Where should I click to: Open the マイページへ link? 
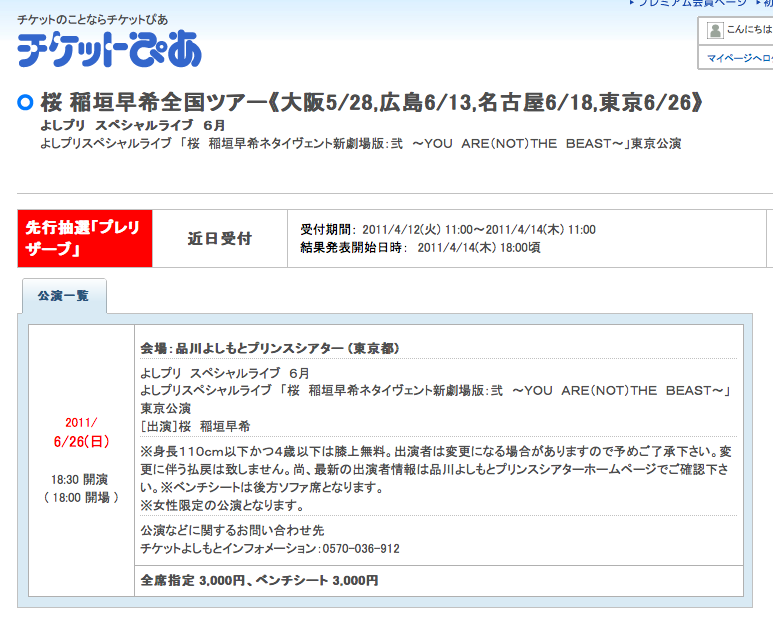click(x=739, y=58)
